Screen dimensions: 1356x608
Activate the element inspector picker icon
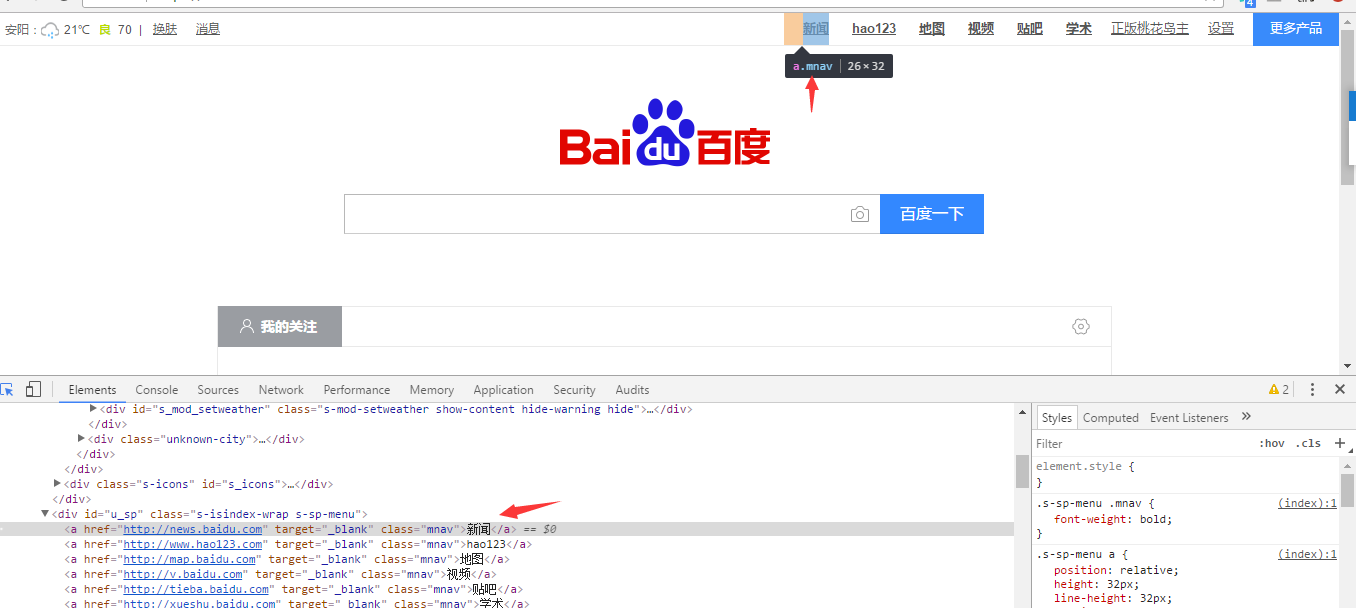7,390
